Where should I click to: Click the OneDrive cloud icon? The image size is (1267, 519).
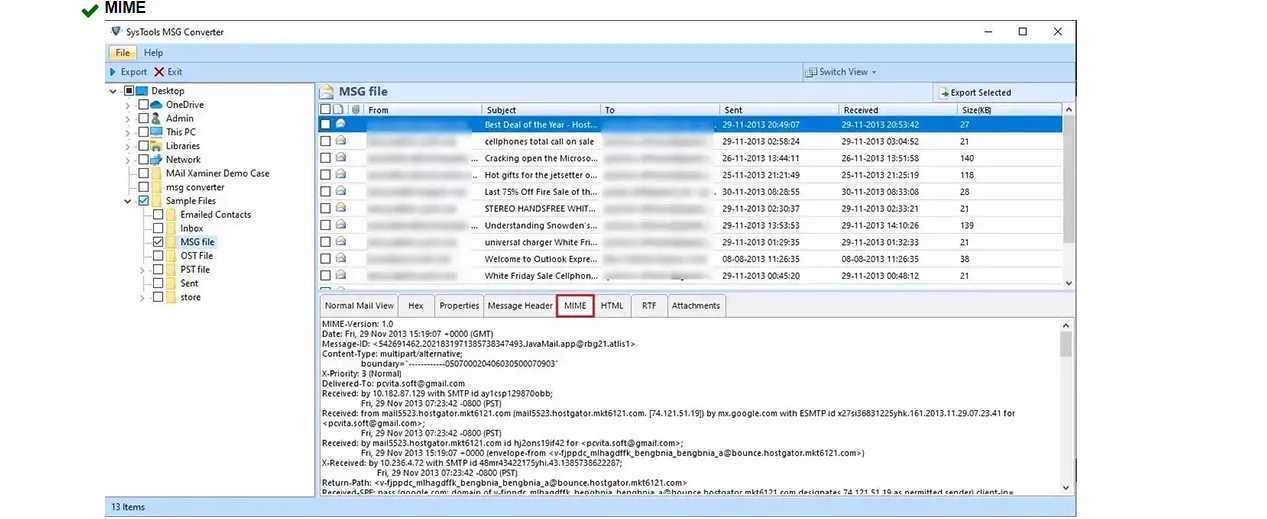coord(157,105)
